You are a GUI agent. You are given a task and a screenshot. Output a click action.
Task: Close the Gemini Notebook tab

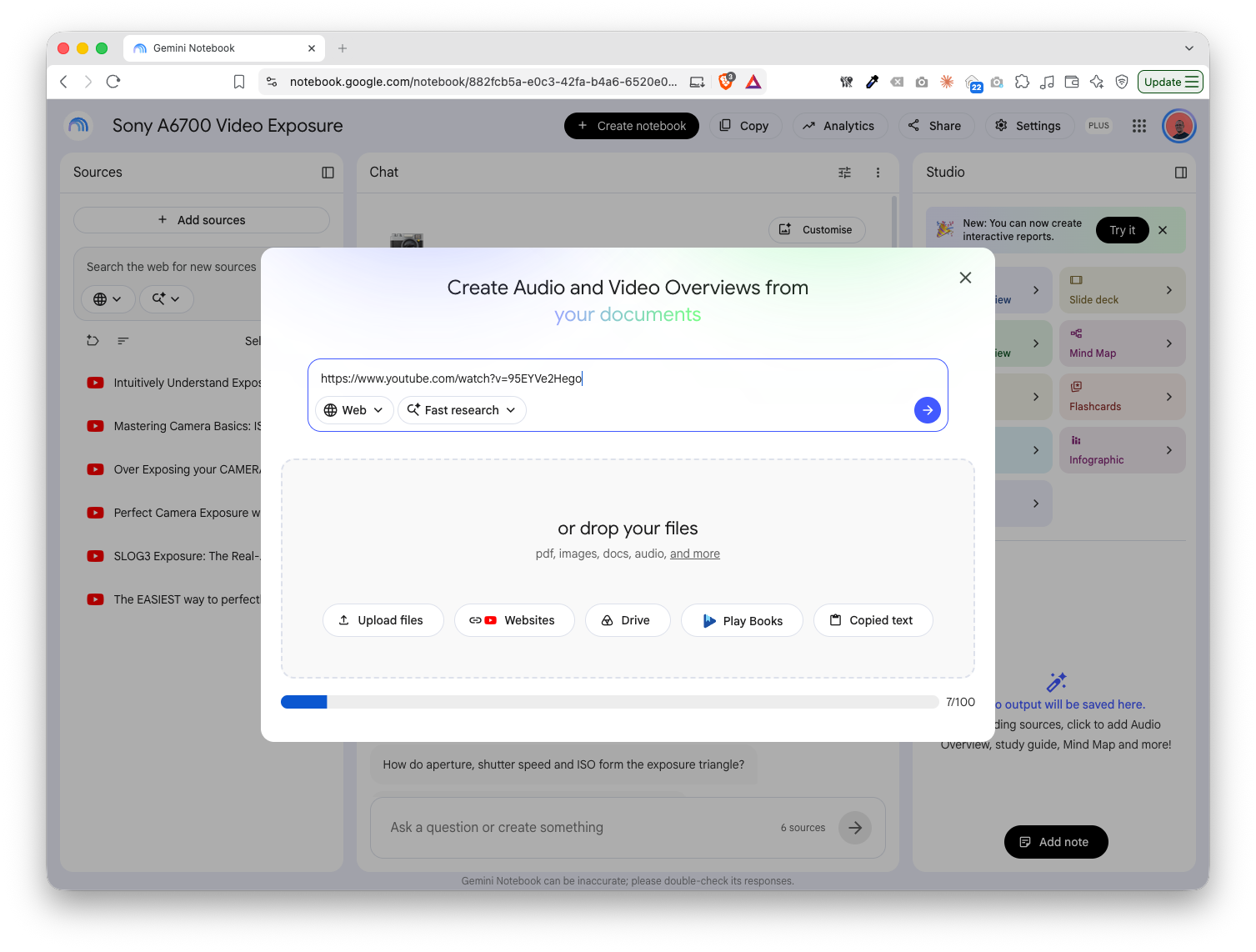pos(312,48)
